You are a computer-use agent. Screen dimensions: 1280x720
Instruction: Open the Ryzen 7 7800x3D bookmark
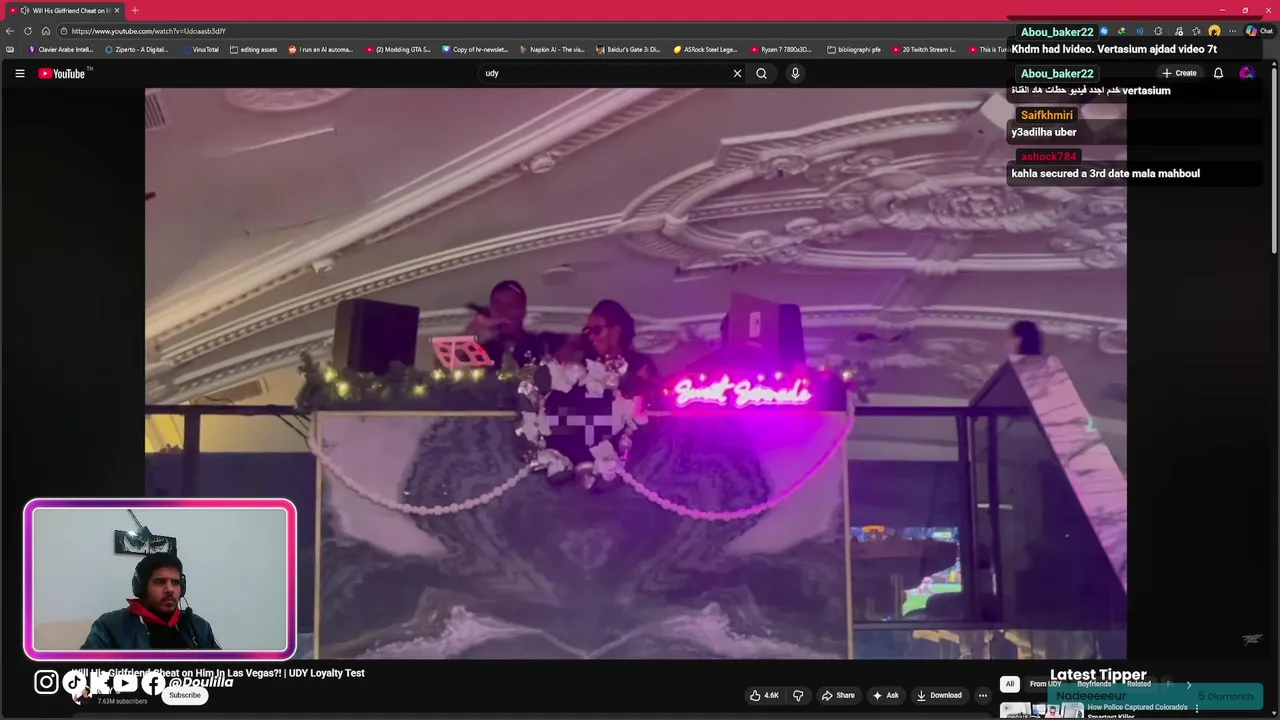pyautogui.click(x=783, y=49)
